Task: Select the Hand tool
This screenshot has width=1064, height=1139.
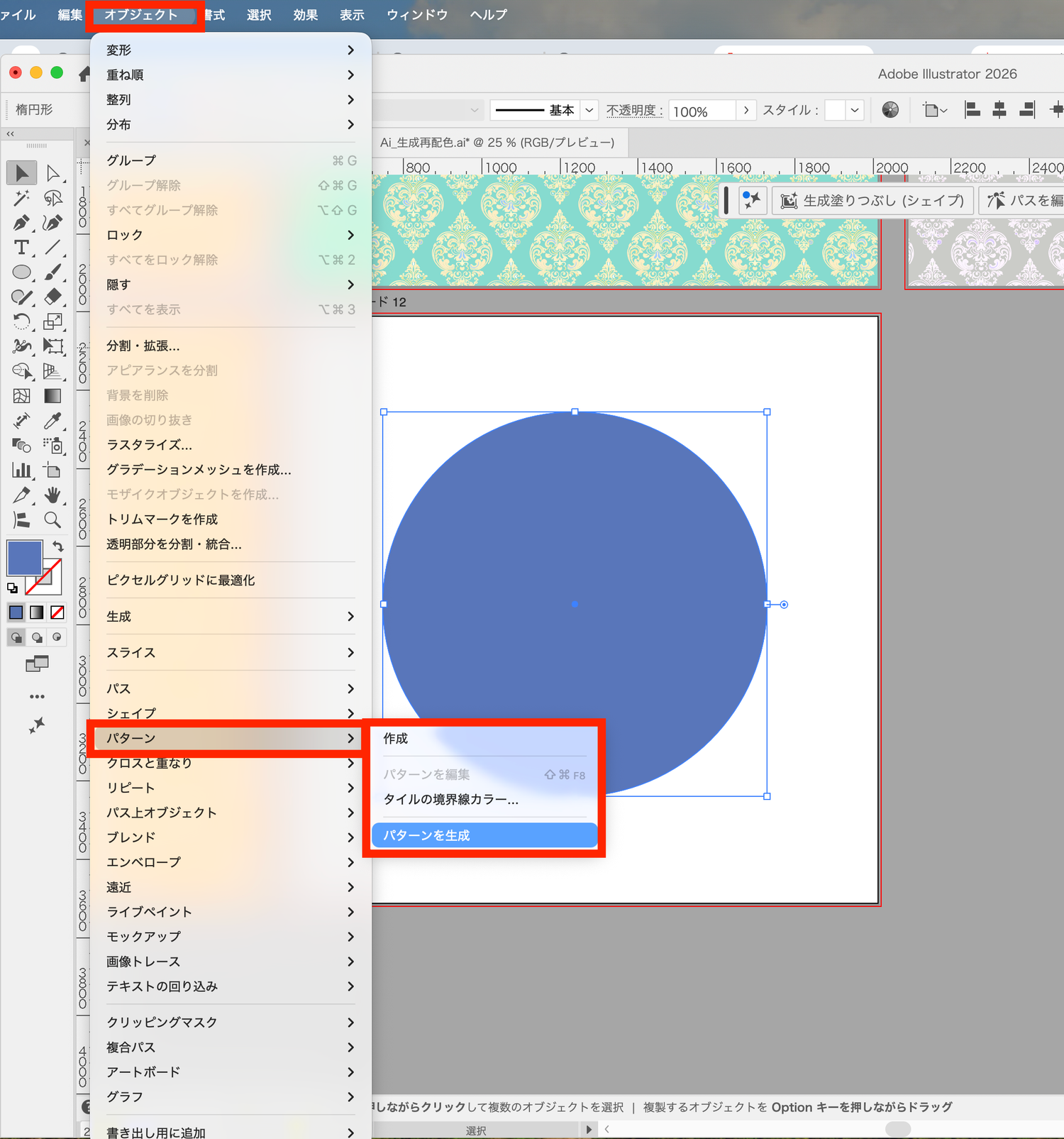Action: pyautogui.click(x=53, y=495)
